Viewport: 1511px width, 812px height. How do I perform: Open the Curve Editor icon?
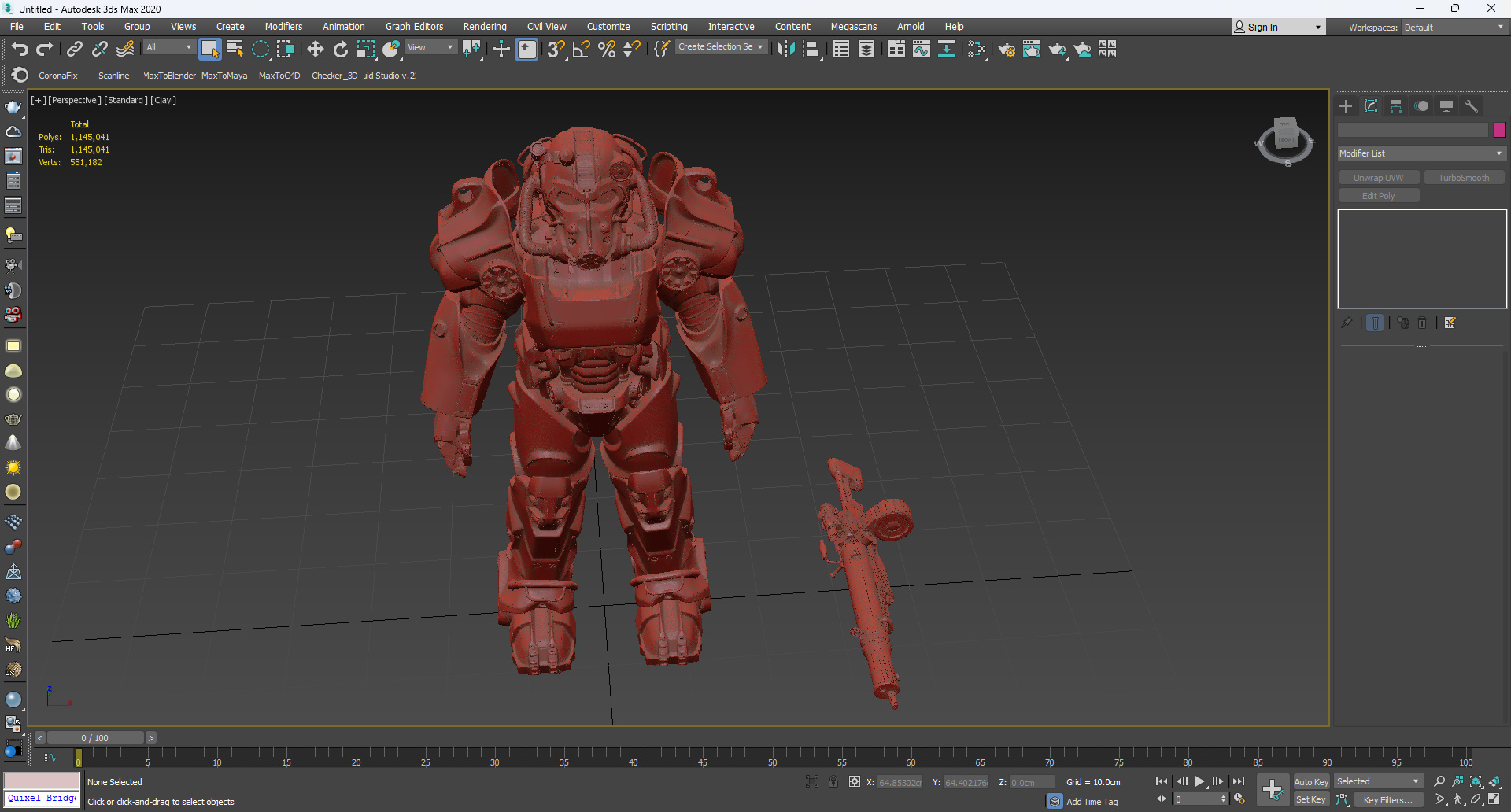tap(922, 50)
